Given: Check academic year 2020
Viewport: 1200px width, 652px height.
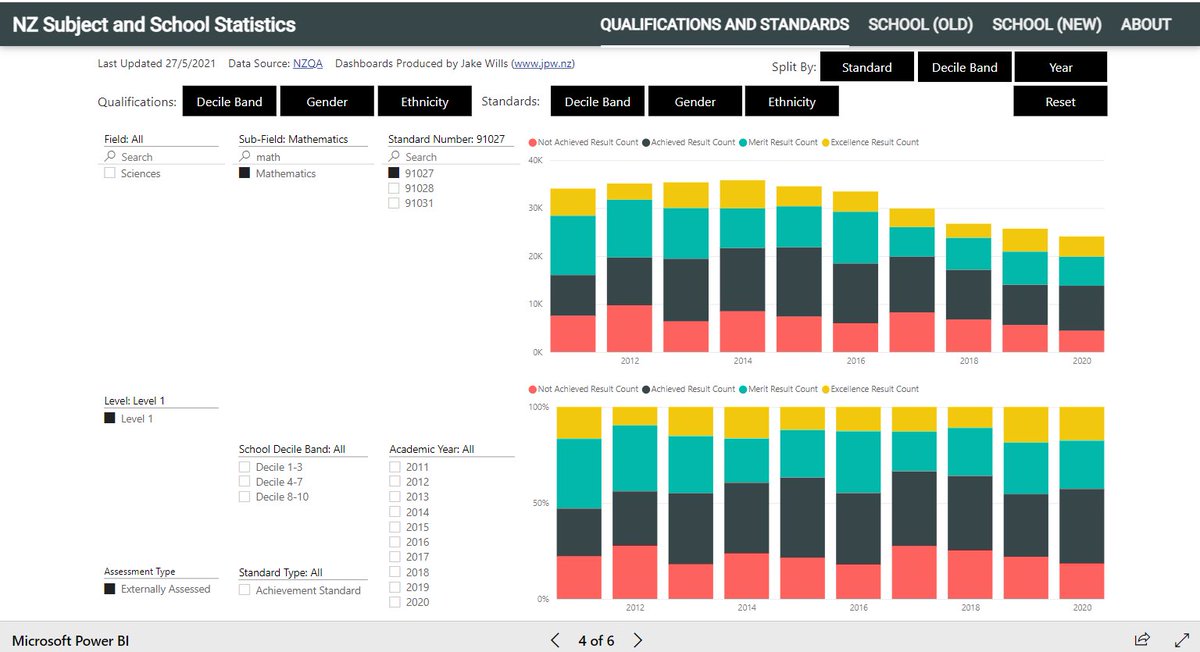Looking at the screenshot, I should pyautogui.click(x=395, y=602).
